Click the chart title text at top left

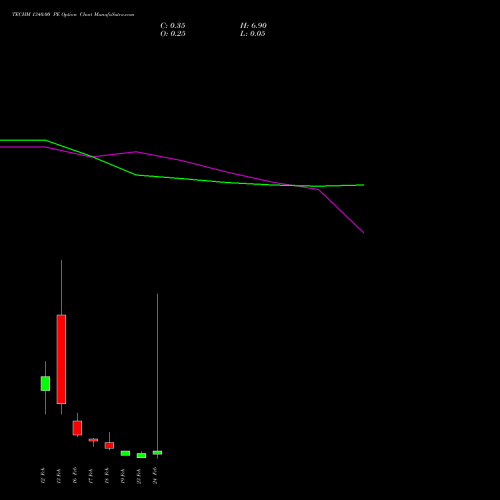73,15
